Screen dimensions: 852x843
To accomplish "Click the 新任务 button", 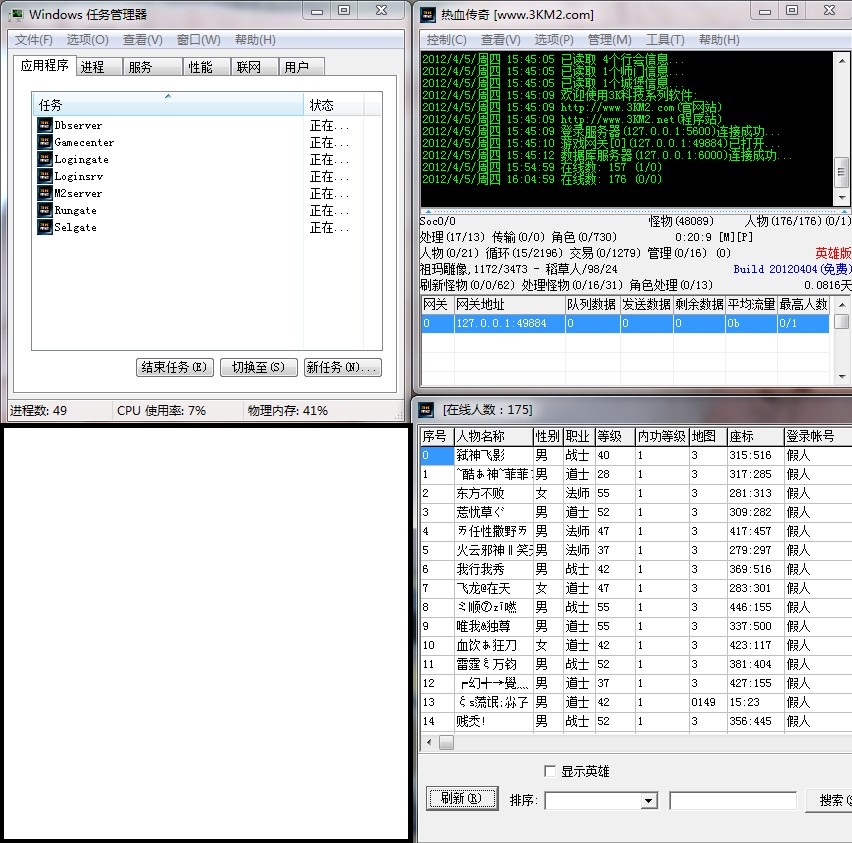I will coord(342,367).
